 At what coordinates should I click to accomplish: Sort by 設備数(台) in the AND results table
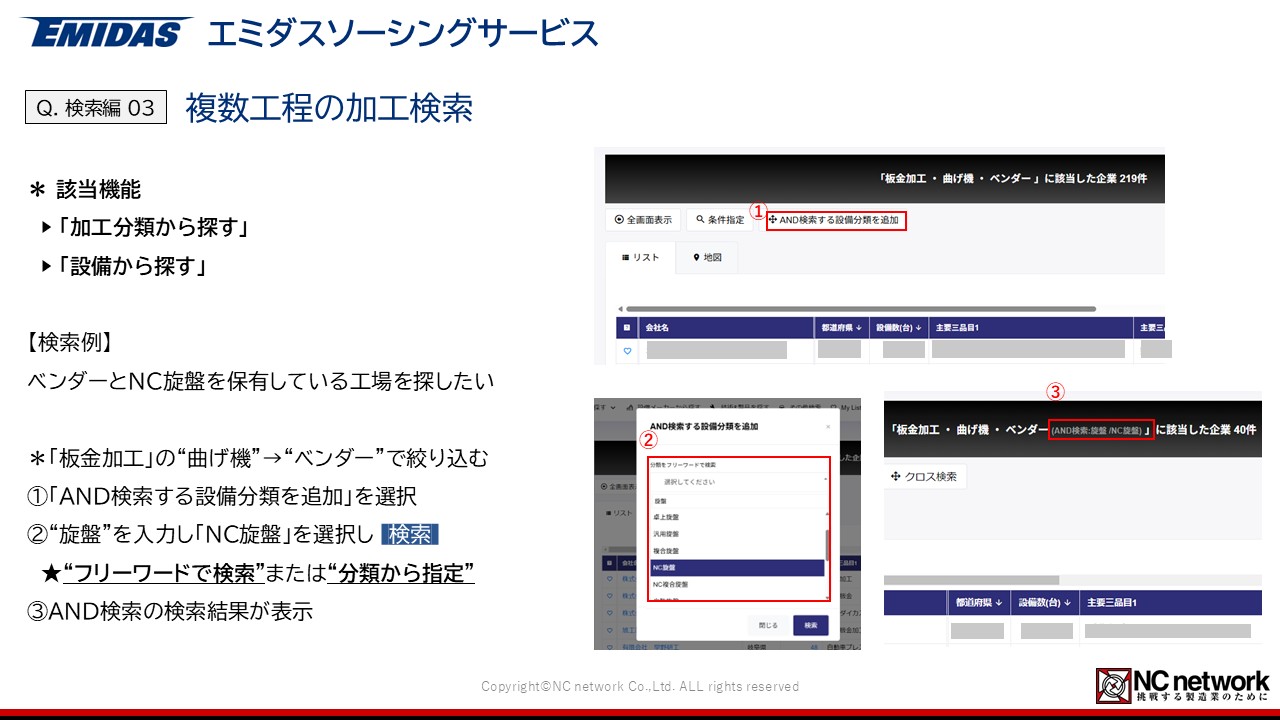point(1044,603)
